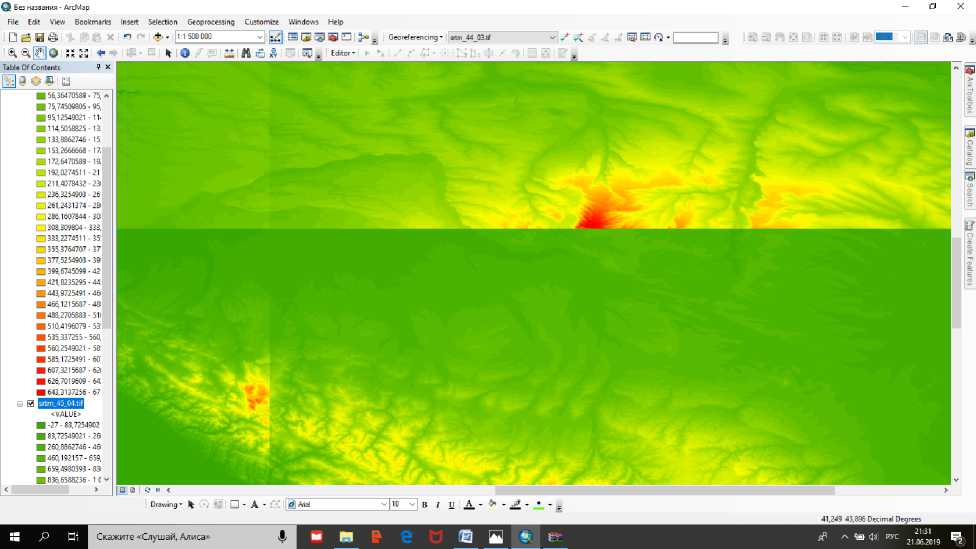Screen dimensions: 976x549
Task: Open the map scale dropdown
Action: tap(260, 37)
